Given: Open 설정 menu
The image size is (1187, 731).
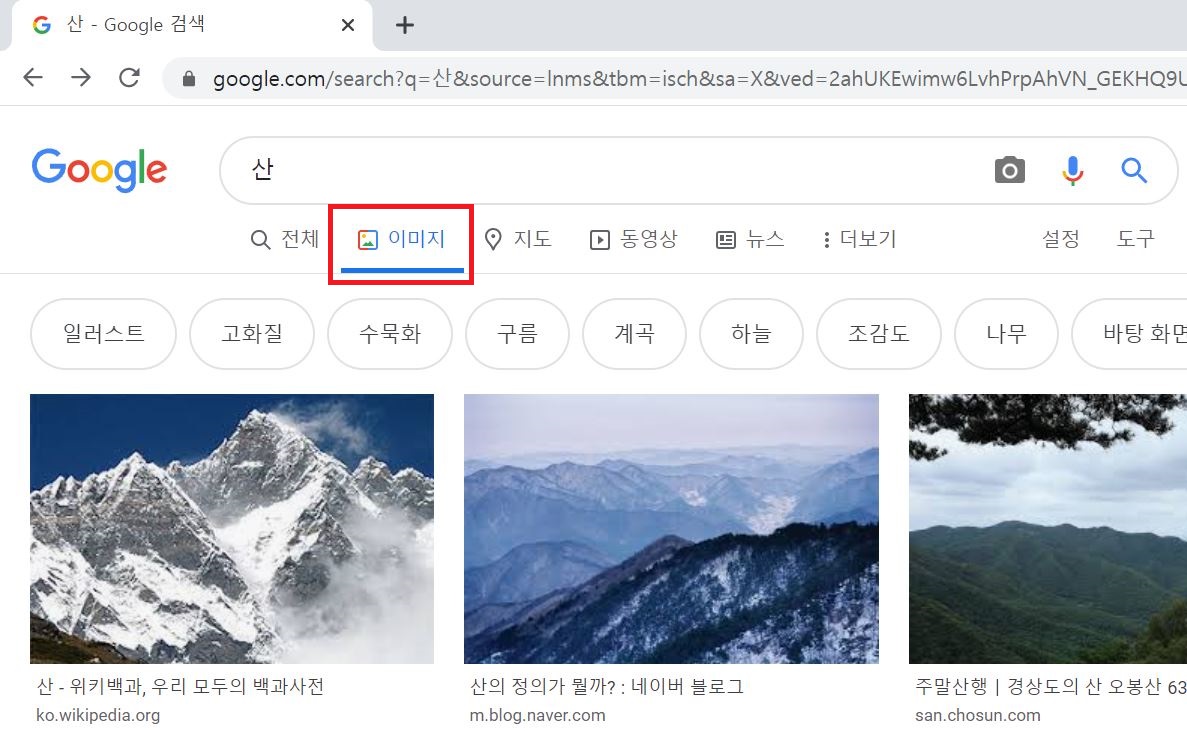Looking at the screenshot, I should click(1061, 239).
